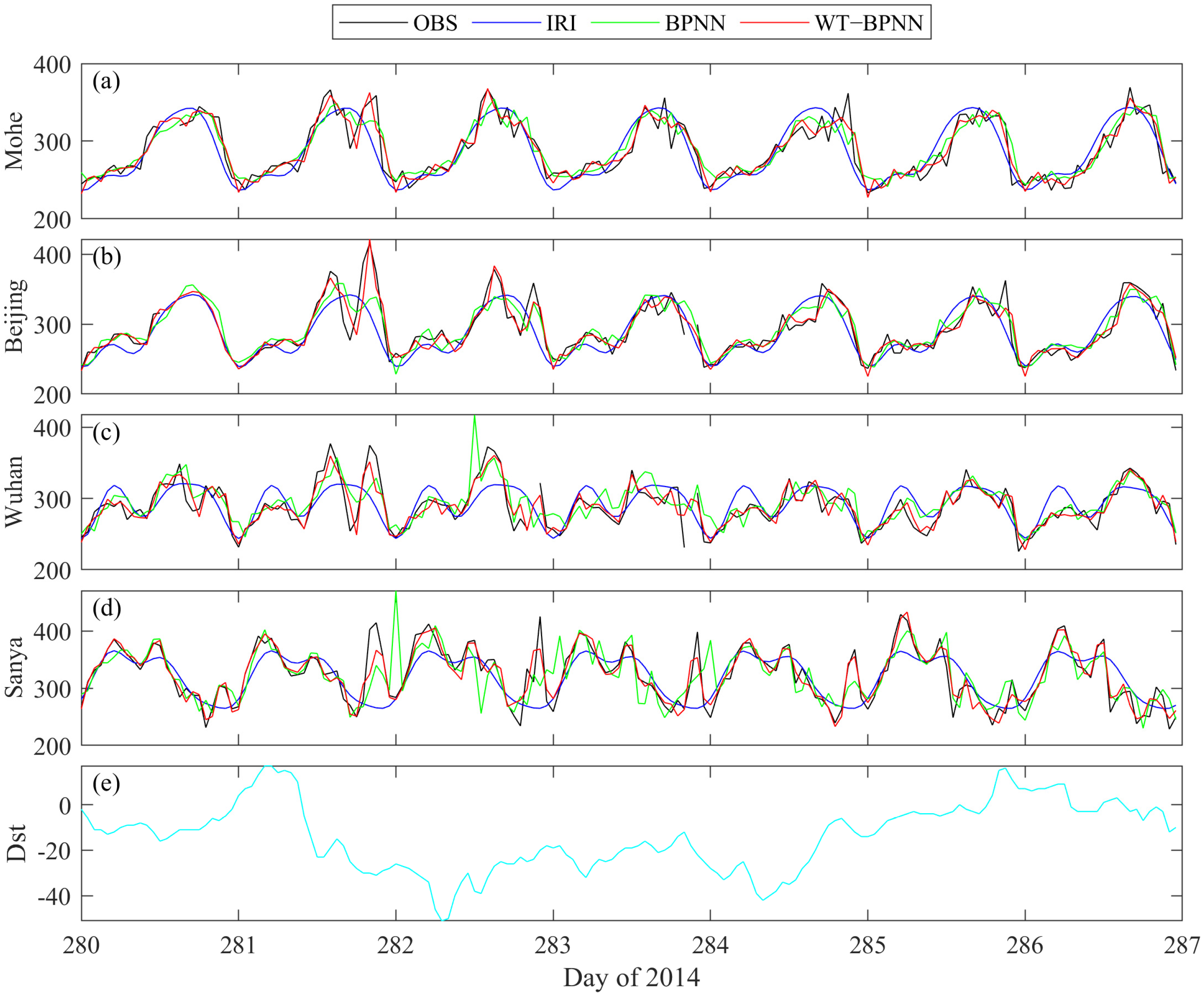
Task: Click the x-axis tick label 287
Action: click(1182, 945)
